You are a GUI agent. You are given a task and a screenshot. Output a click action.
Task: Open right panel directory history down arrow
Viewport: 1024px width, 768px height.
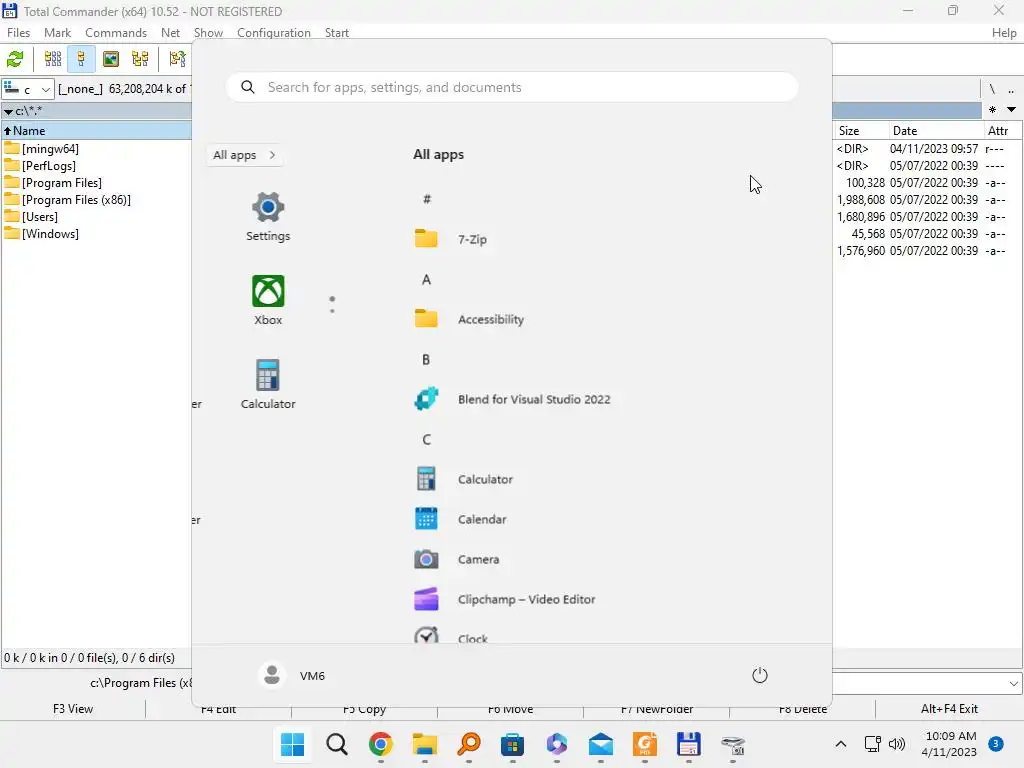tap(1012, 110)
